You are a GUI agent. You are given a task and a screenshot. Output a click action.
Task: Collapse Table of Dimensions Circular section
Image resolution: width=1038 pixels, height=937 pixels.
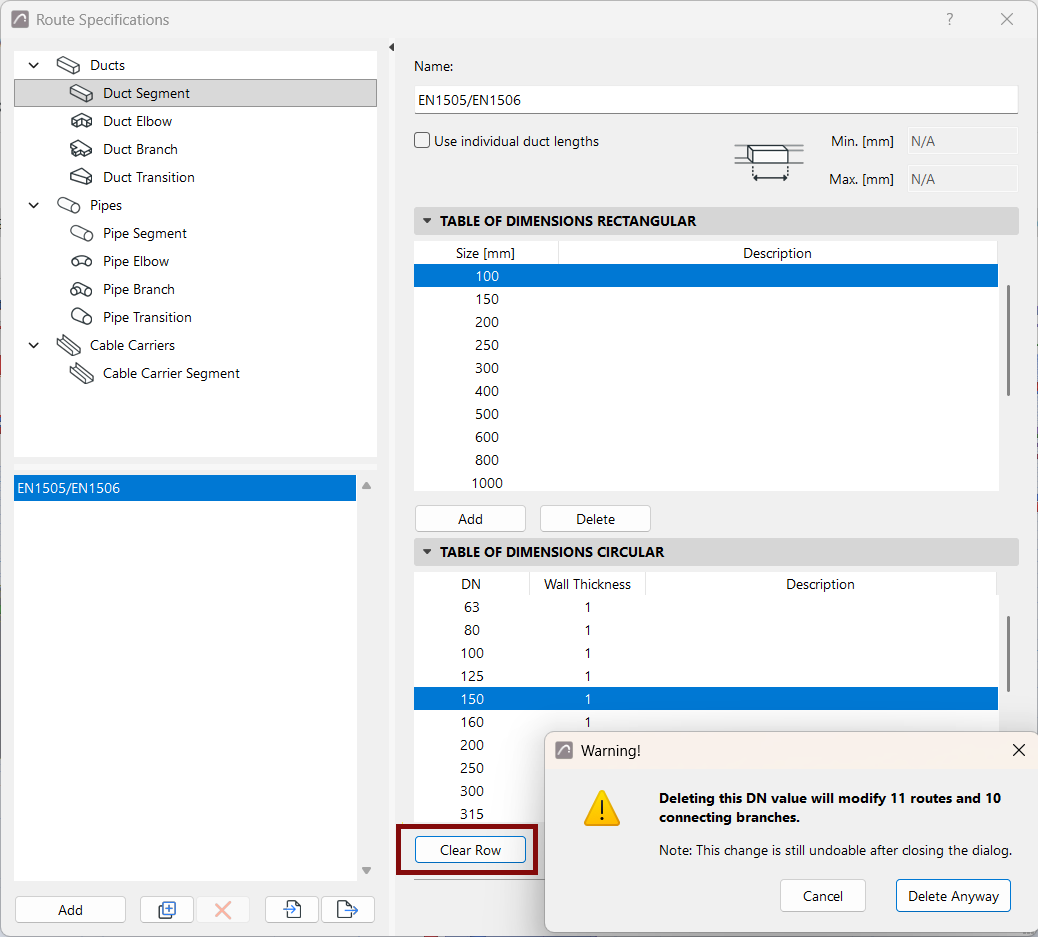pyautogui.click(x=427, y=552)
